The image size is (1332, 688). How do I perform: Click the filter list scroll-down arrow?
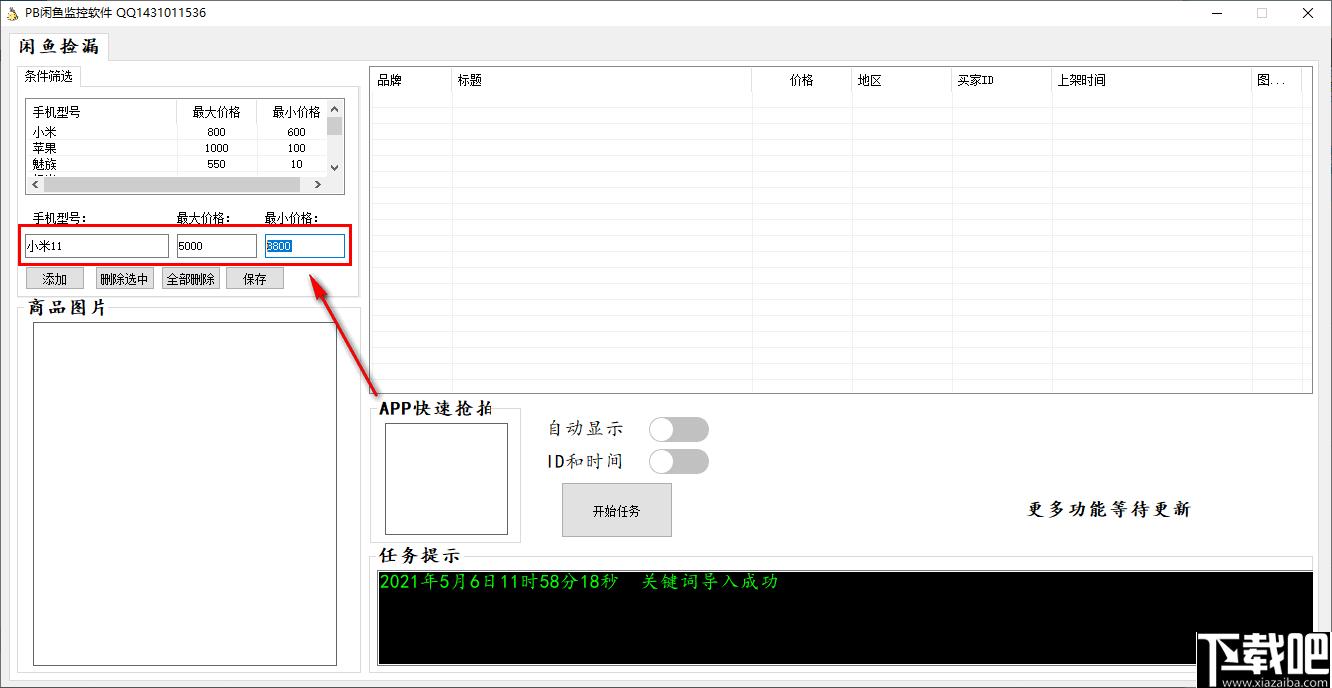(335, 168)
